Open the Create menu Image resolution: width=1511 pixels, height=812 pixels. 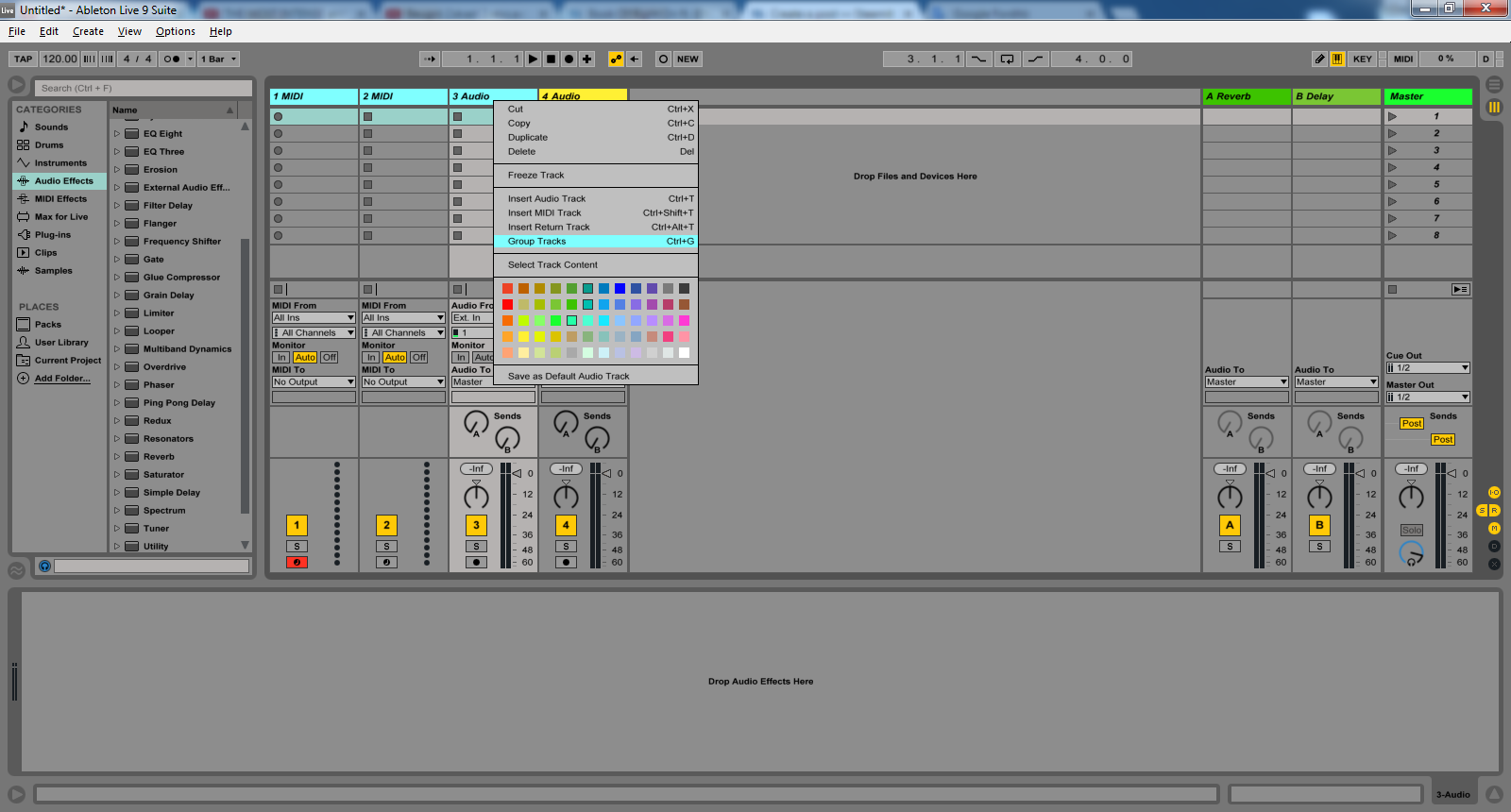(88, 31)
